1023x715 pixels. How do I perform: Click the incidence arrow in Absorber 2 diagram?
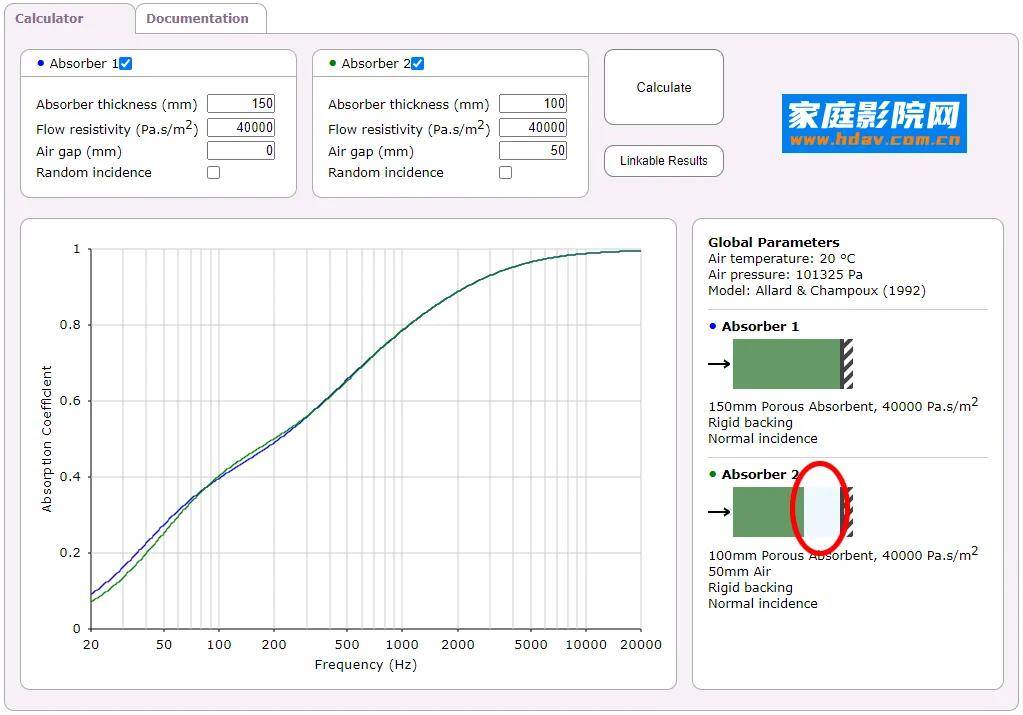coord(719,512)
